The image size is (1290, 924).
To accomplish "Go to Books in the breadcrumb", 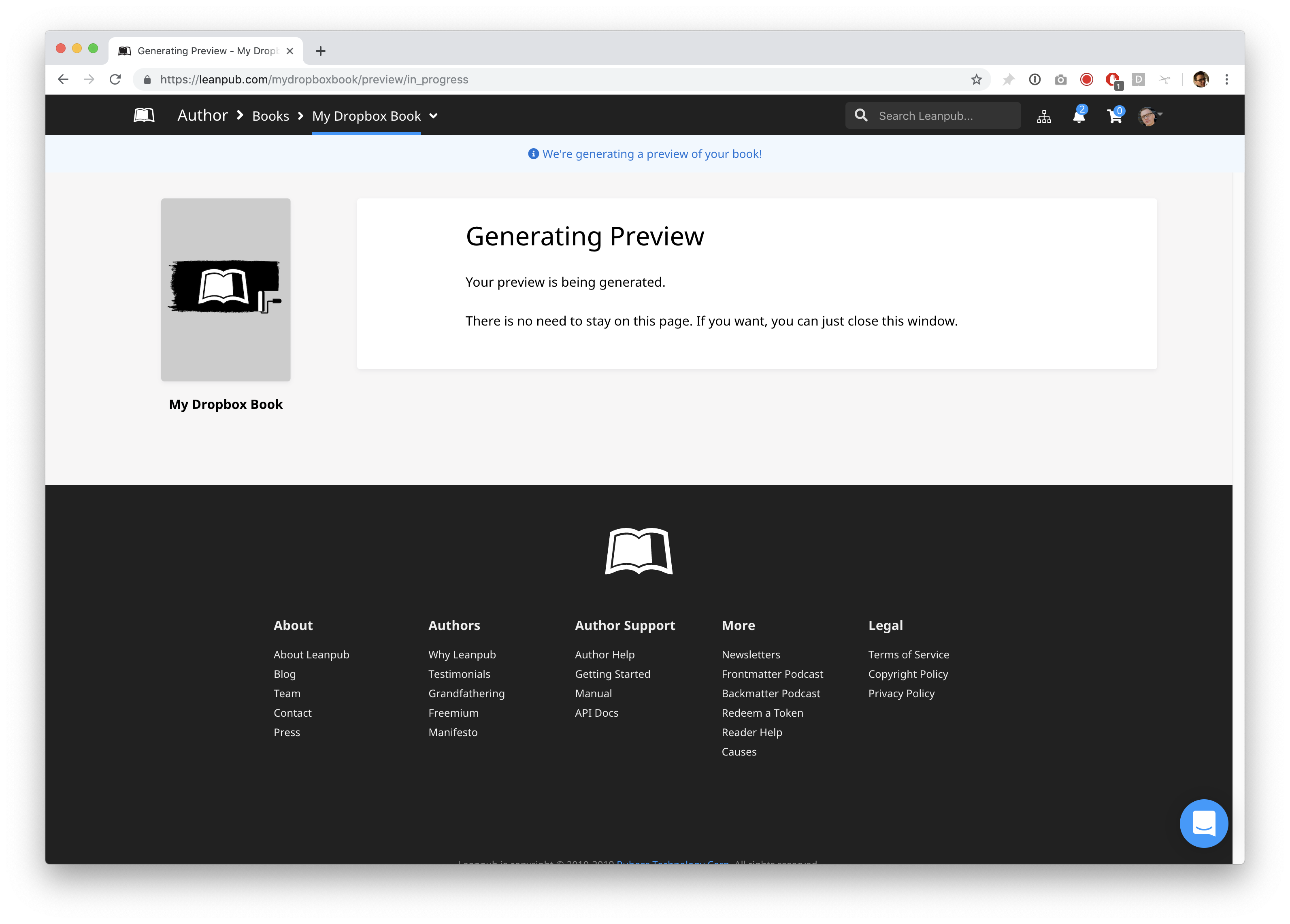I will pyautogui.click(x=271, y=116).
